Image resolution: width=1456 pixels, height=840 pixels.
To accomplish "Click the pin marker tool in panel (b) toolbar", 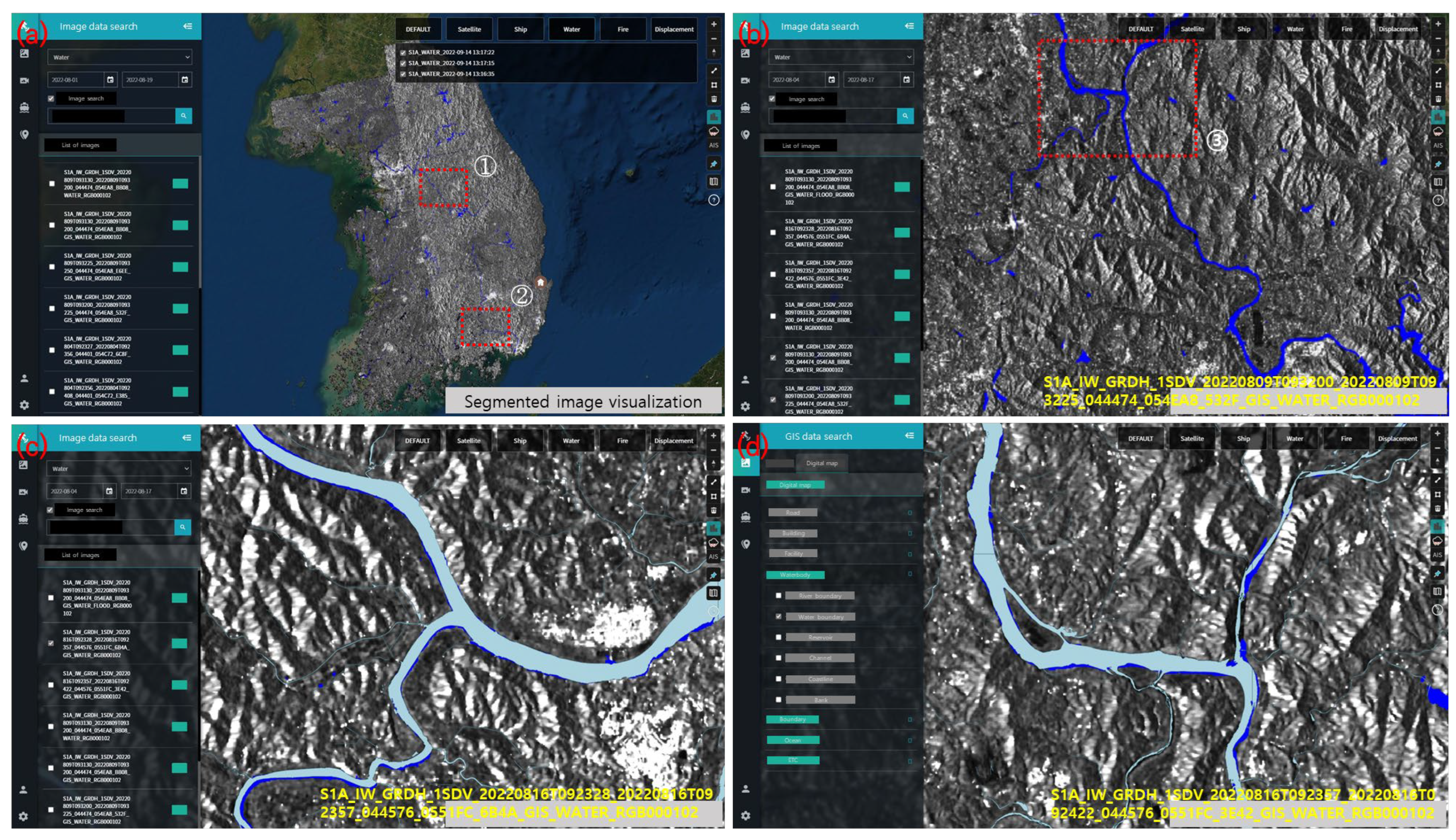I will pos(1438,164).
